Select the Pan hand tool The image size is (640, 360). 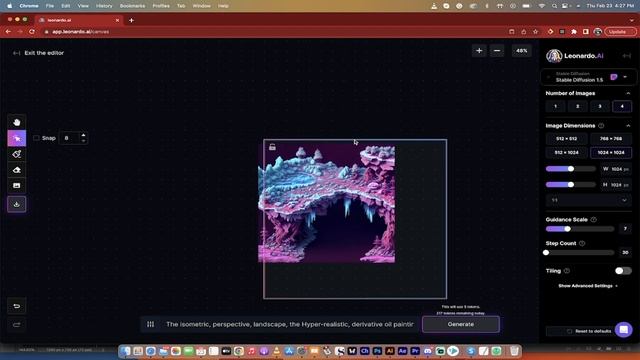click(x=17, y=122)
